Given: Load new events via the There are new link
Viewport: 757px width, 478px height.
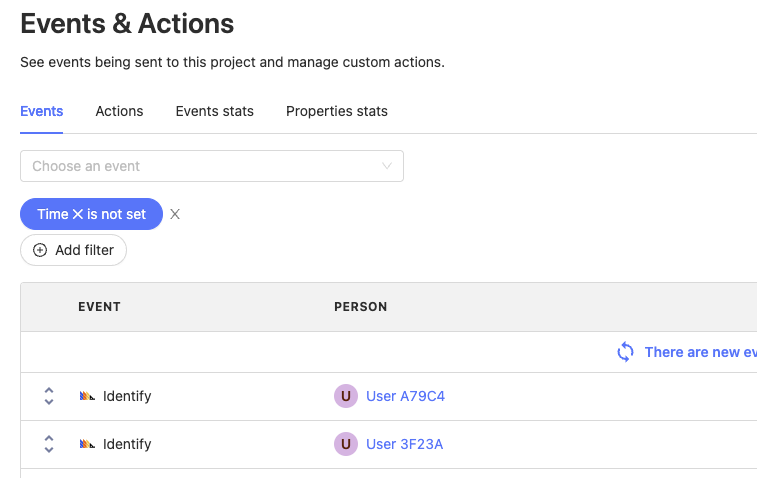Looking at the screenshot, I should [x=699, y=352].
